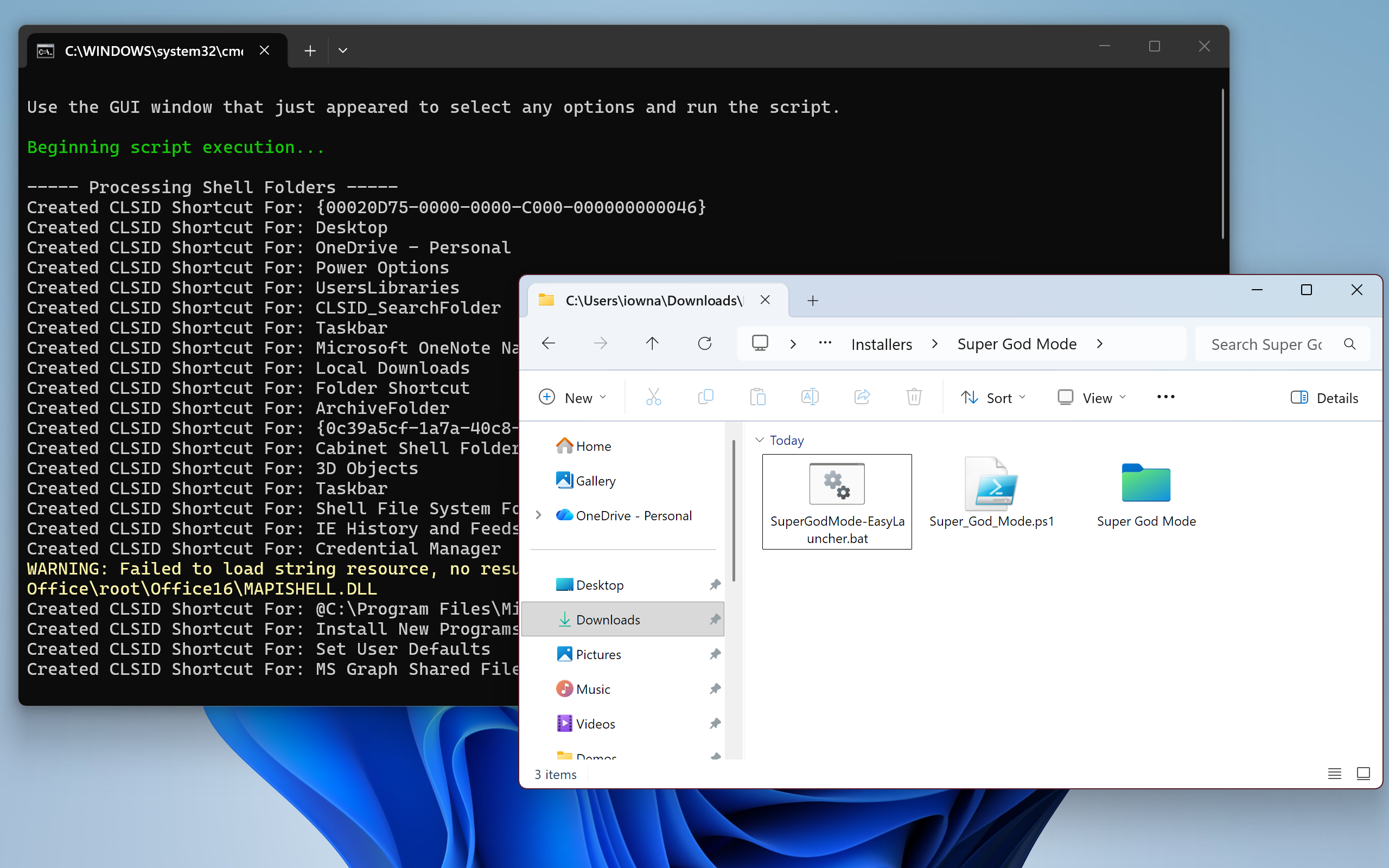Click the folder icon on Explorer tab
The height and width of the screenshot is (868, 1389).
point(546,299)
